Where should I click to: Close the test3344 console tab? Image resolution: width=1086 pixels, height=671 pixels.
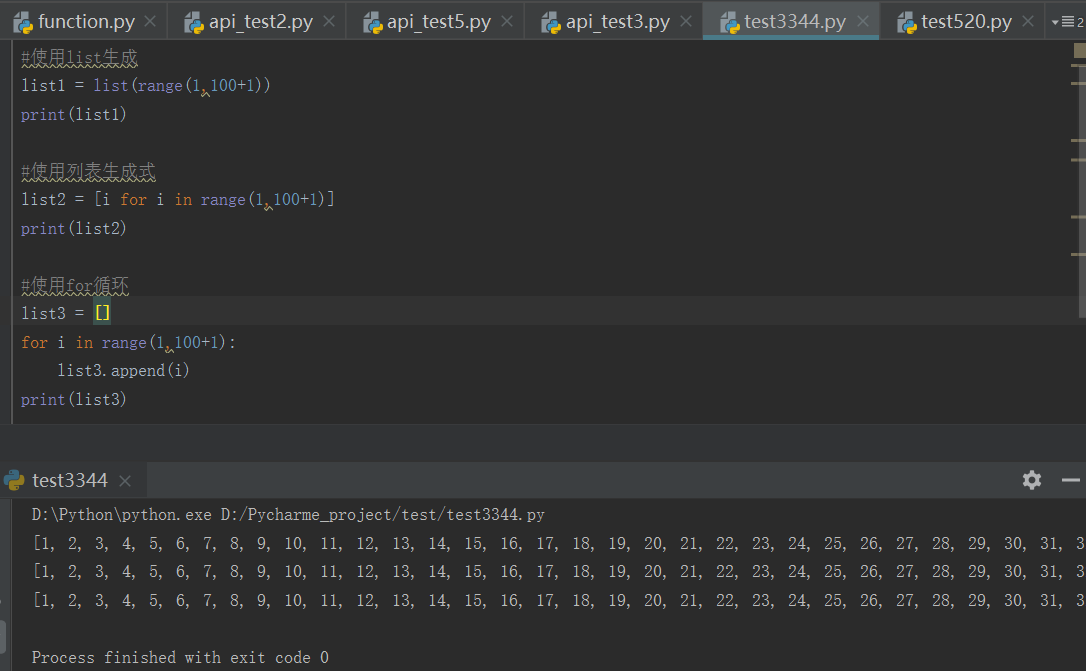(125, 481)
